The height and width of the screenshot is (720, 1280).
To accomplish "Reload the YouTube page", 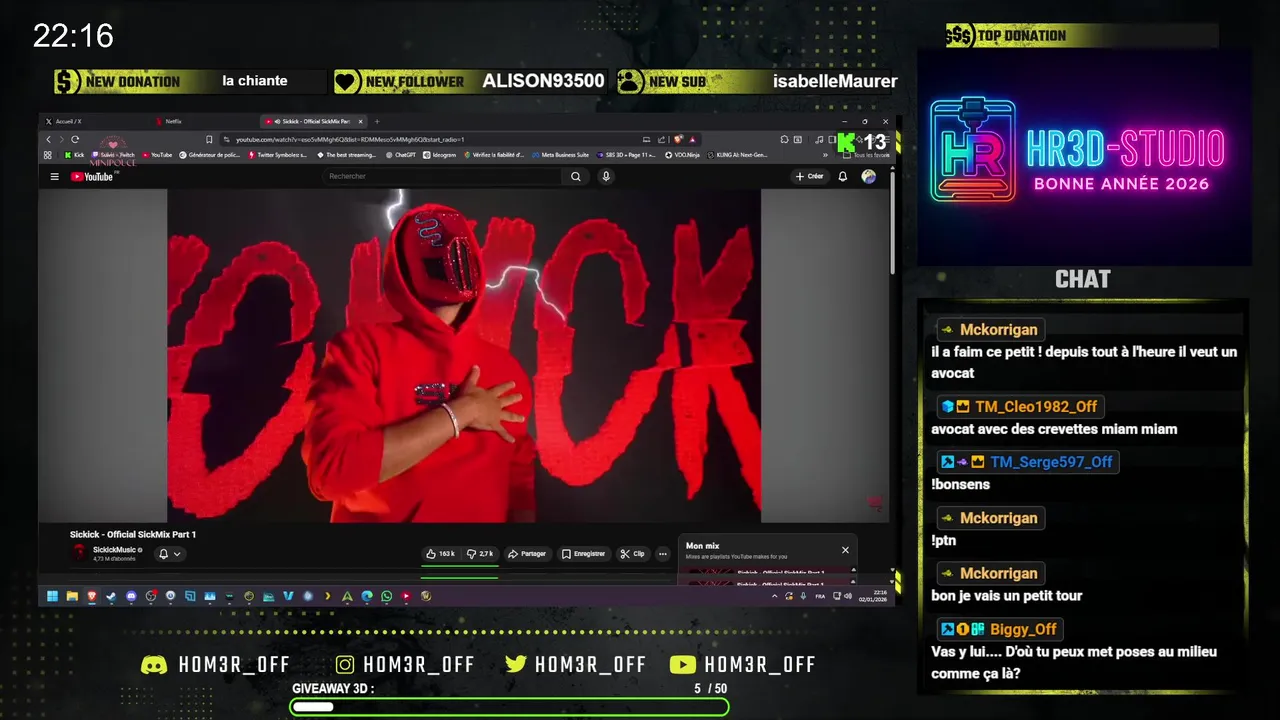I will (x=75, y=139).
